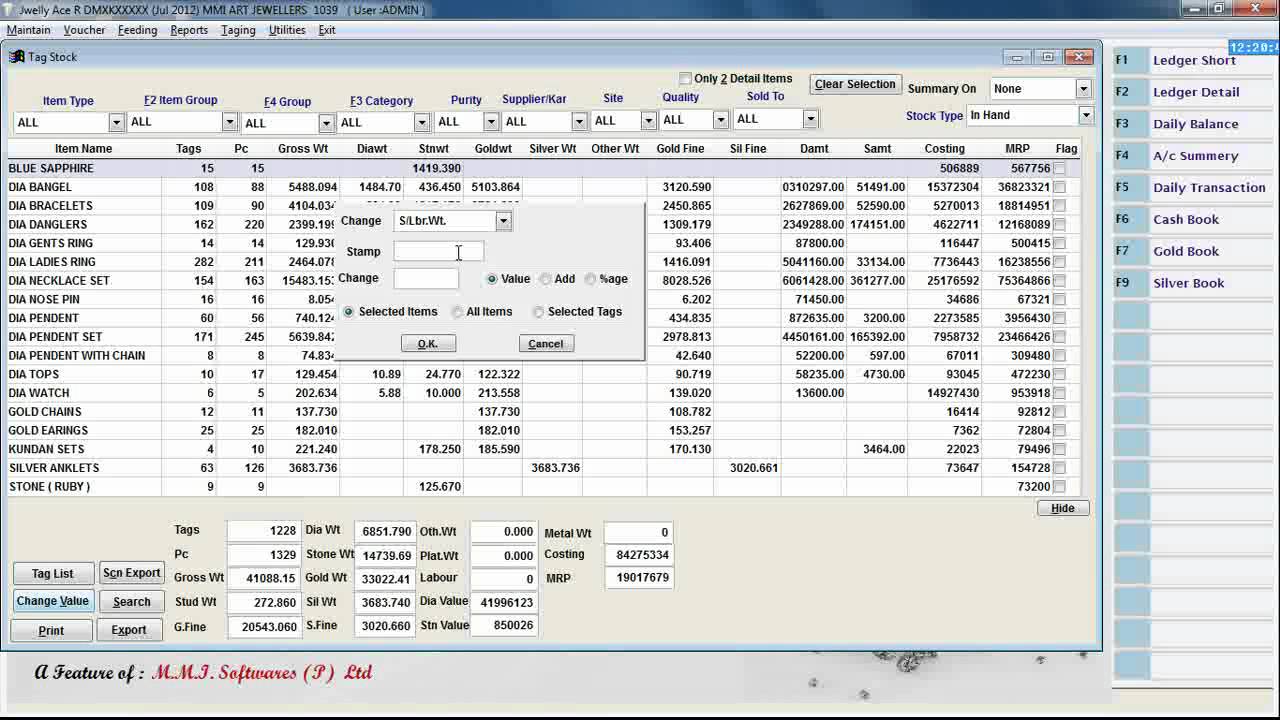
Task: Select the Add radio button
Action: pyautogui.click(x=545, y=279)
